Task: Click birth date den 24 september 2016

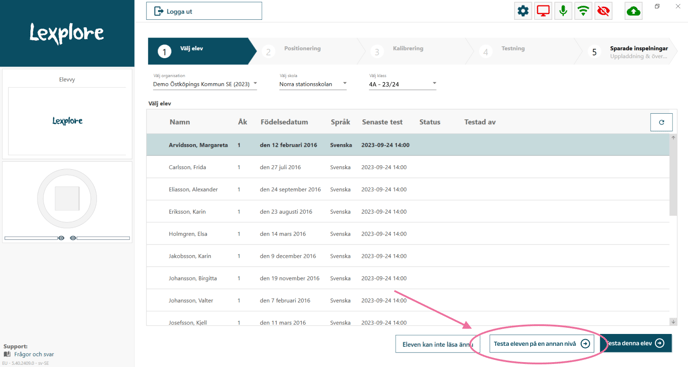Action: [290, 190]
